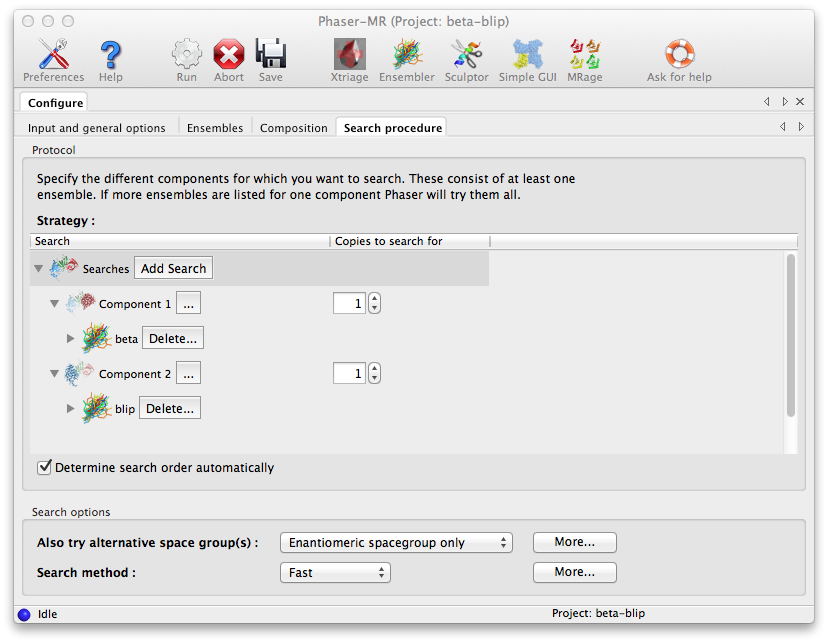
Task: Open Preferences from the toolbar
Action: pyautogui.click(x=53, y=57)
